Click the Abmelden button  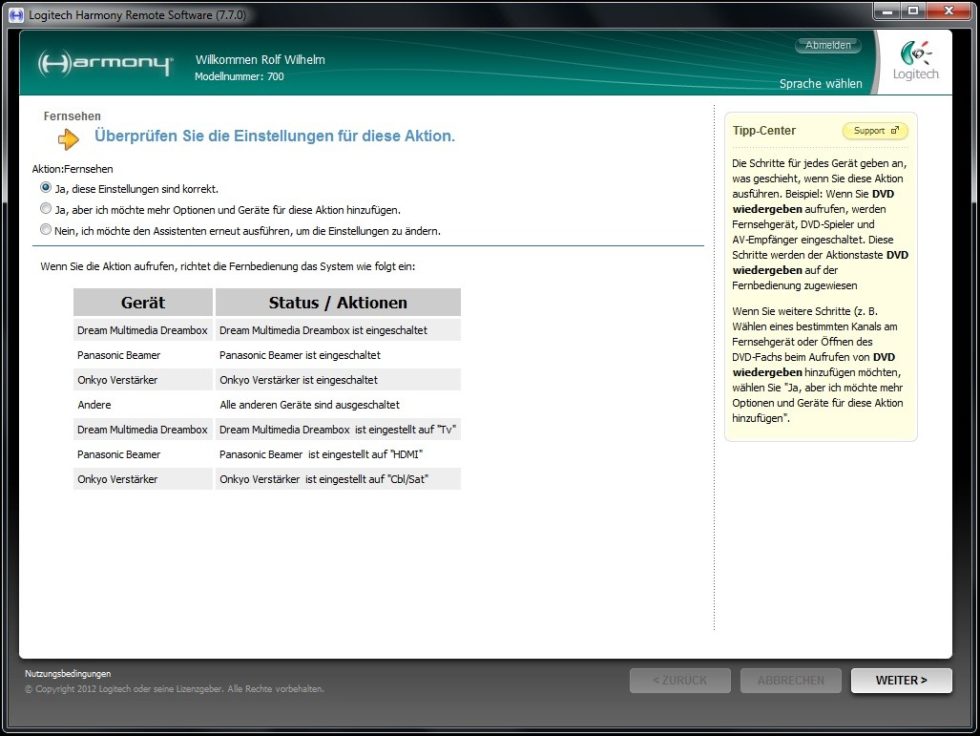pos(828,45)
